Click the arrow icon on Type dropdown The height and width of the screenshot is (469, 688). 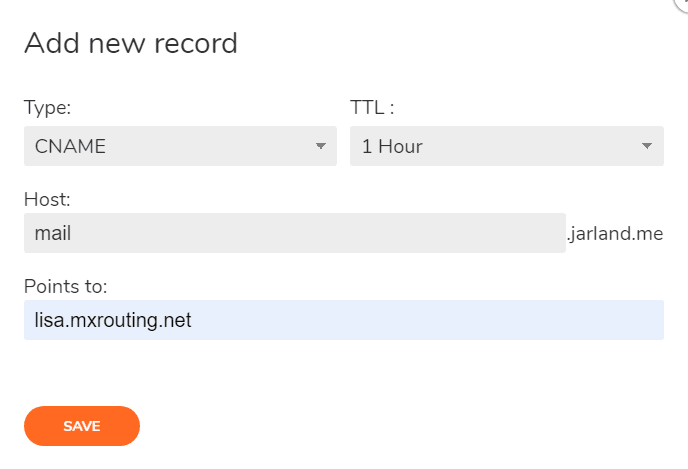[x=321, y=146]
